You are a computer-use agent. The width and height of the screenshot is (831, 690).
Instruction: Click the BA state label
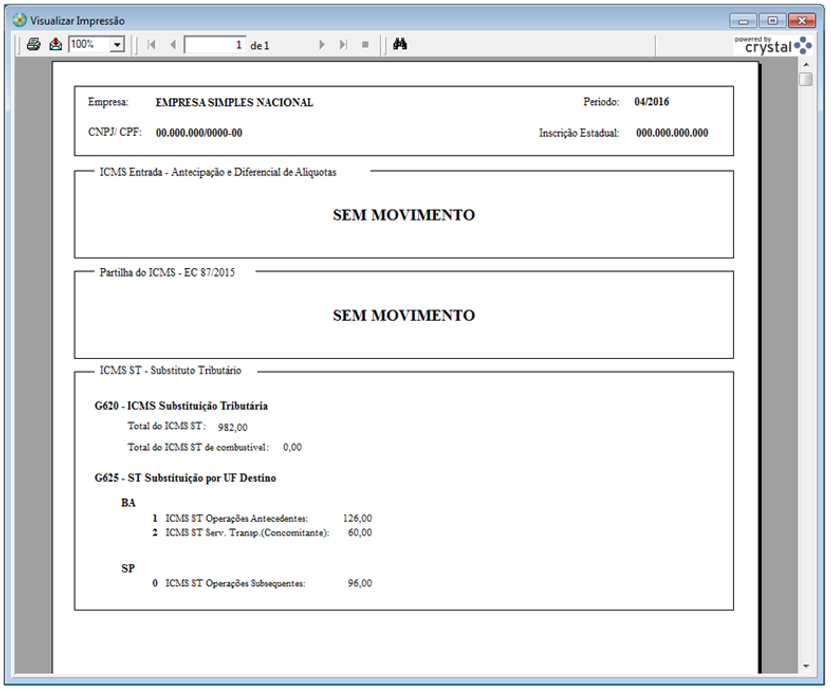[128, 503]
